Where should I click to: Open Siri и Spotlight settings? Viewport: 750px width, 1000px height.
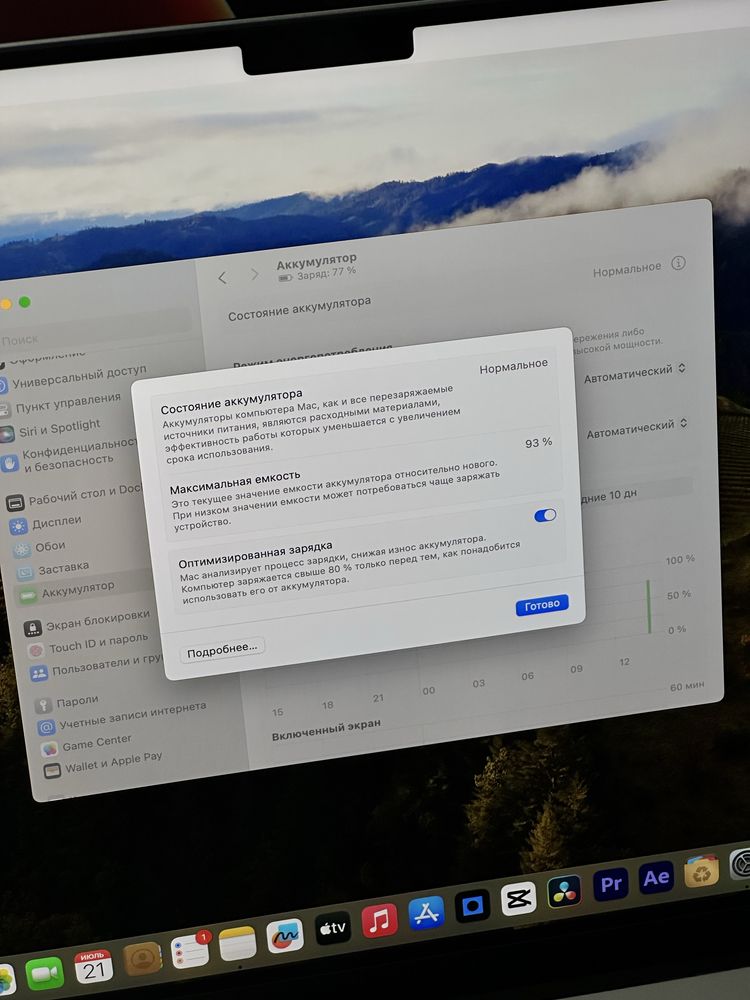(51, 429)
